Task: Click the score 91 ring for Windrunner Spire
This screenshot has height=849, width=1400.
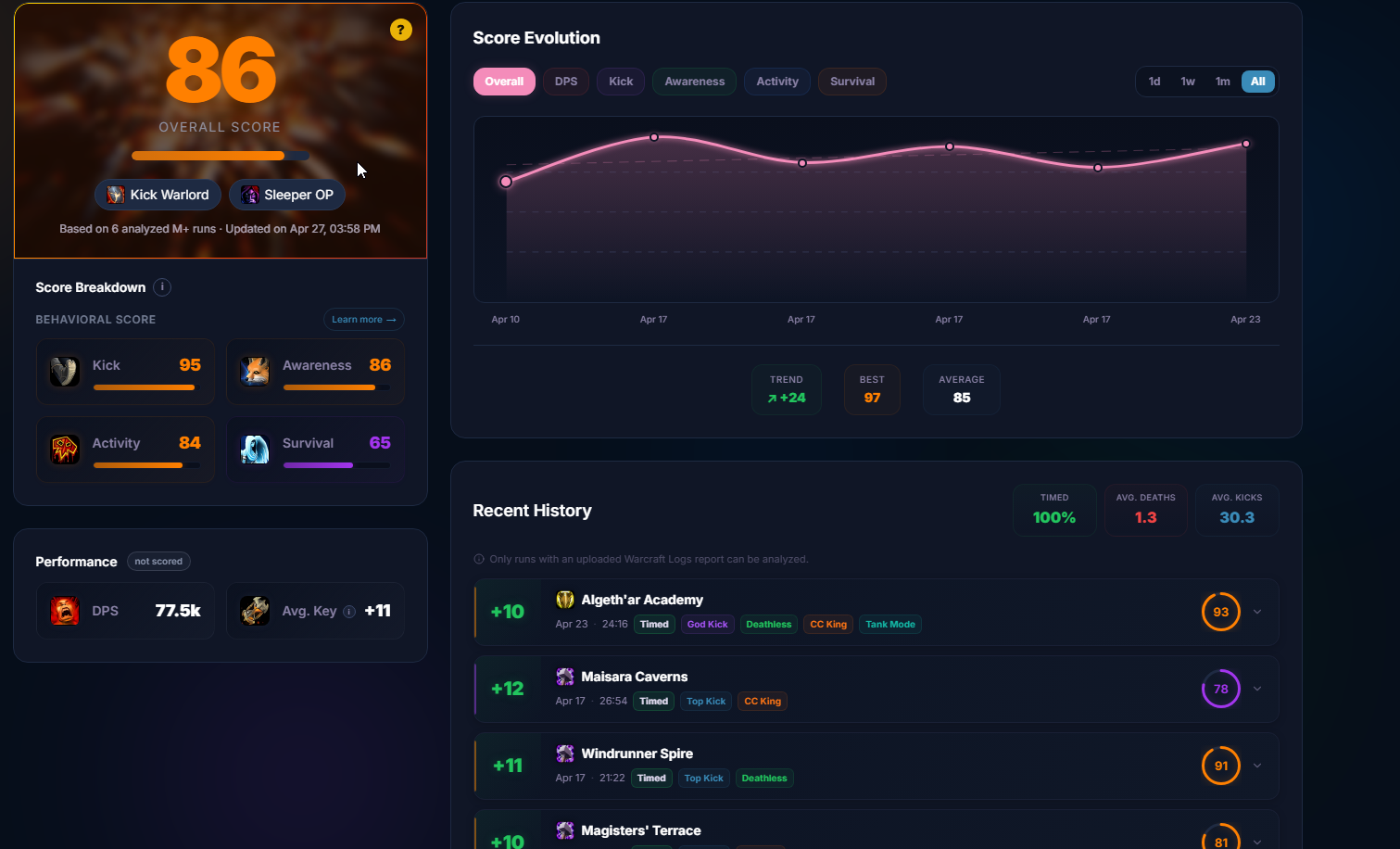Action: [1221, 766]
